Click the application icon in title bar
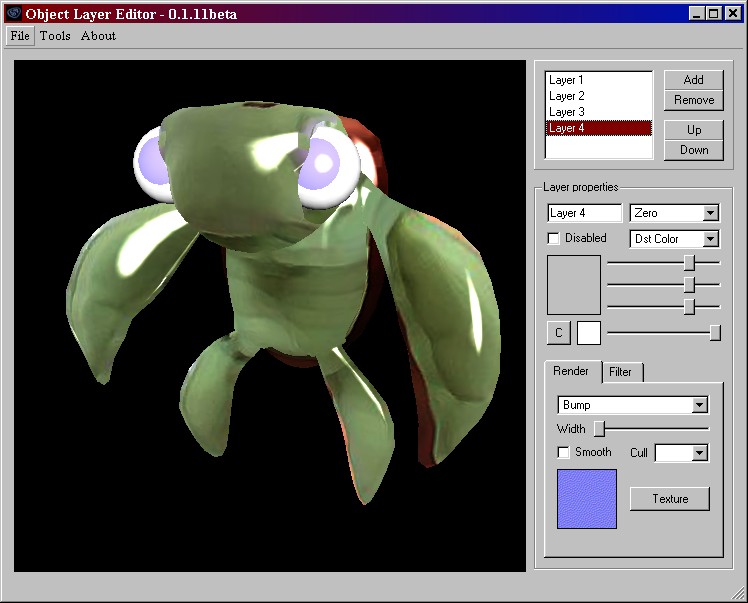This screenshot has width=748, height=603. click(x=13, y=14)
